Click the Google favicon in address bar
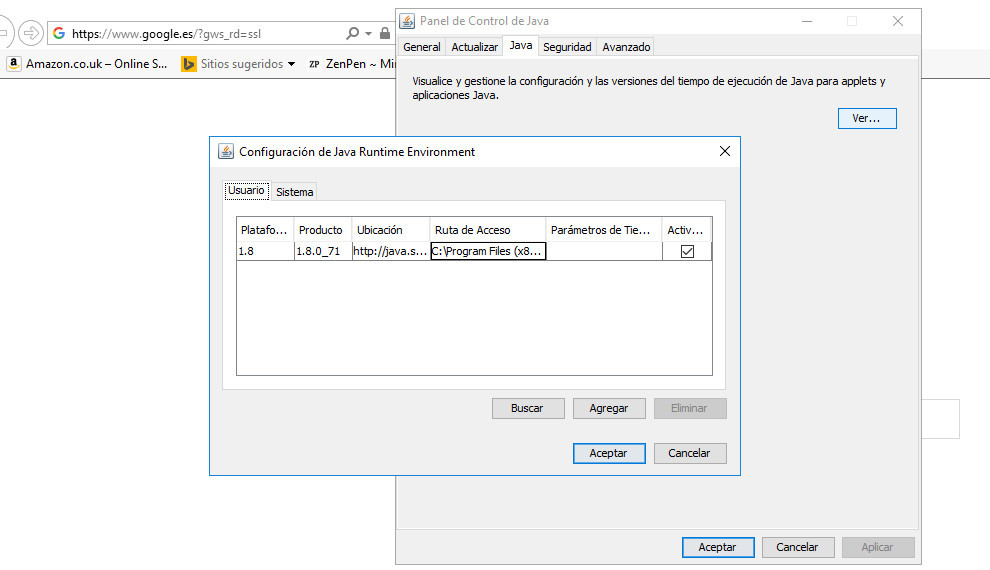This screenshot has height=570, width=990. click(59, 33)
